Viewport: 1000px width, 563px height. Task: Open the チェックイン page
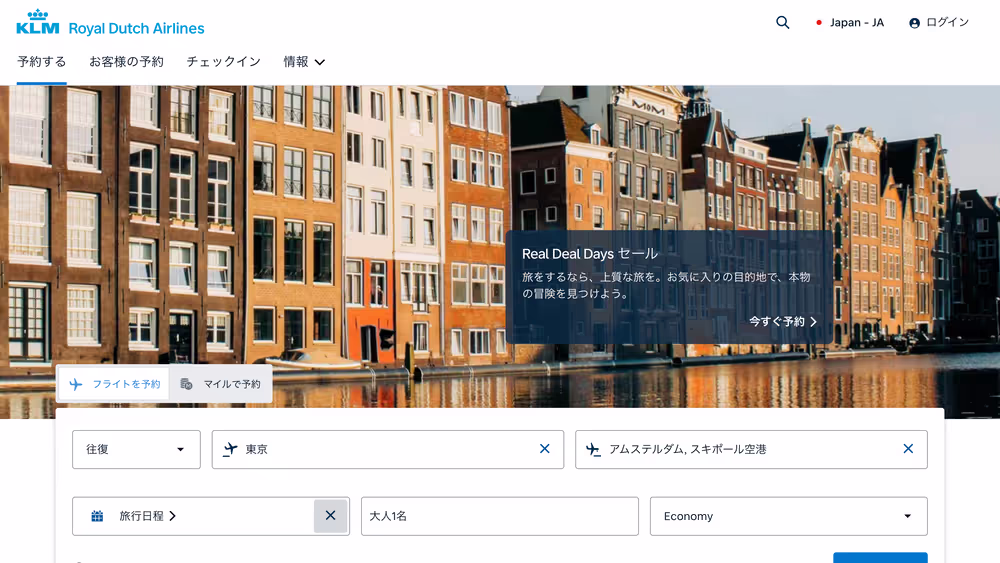[x=223, y=62]
